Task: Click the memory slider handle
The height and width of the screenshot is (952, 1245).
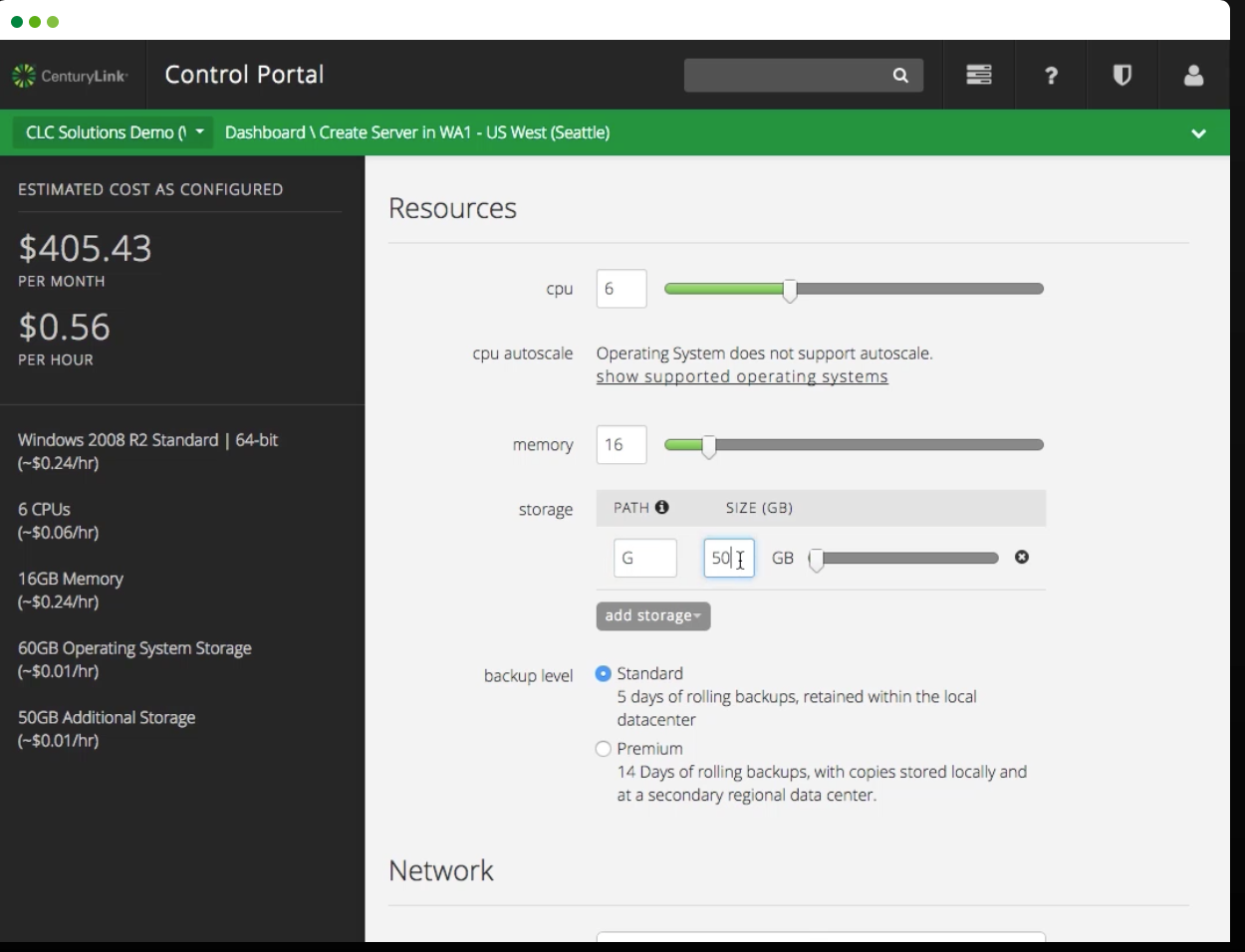Action: click(x=708, y=446)
